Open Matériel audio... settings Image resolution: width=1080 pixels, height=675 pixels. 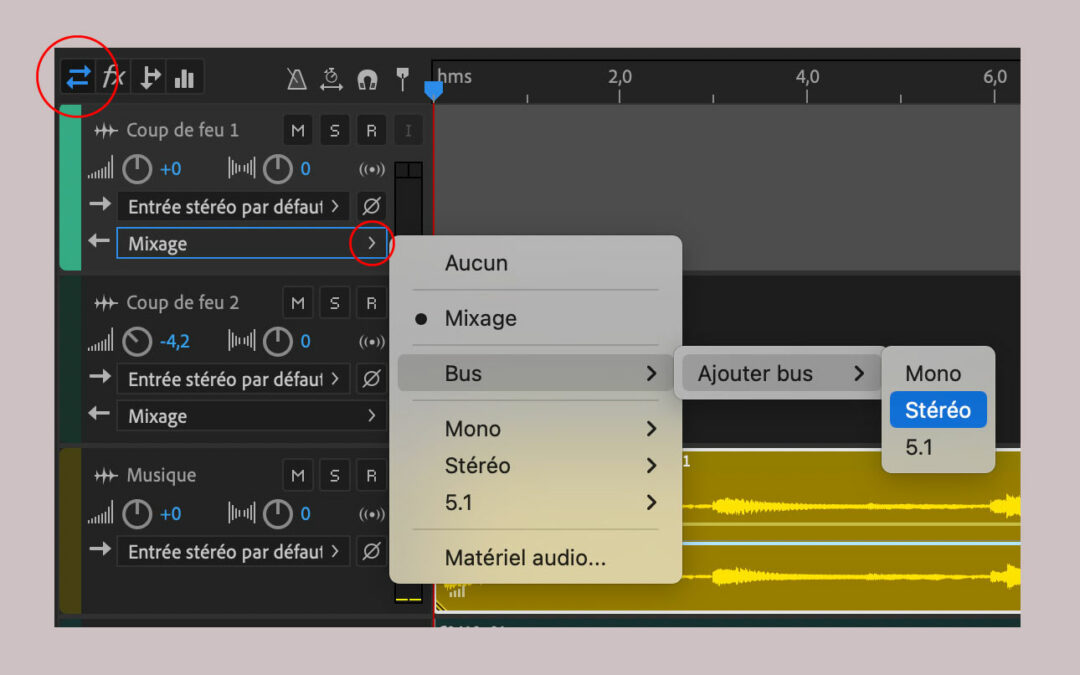525,558
